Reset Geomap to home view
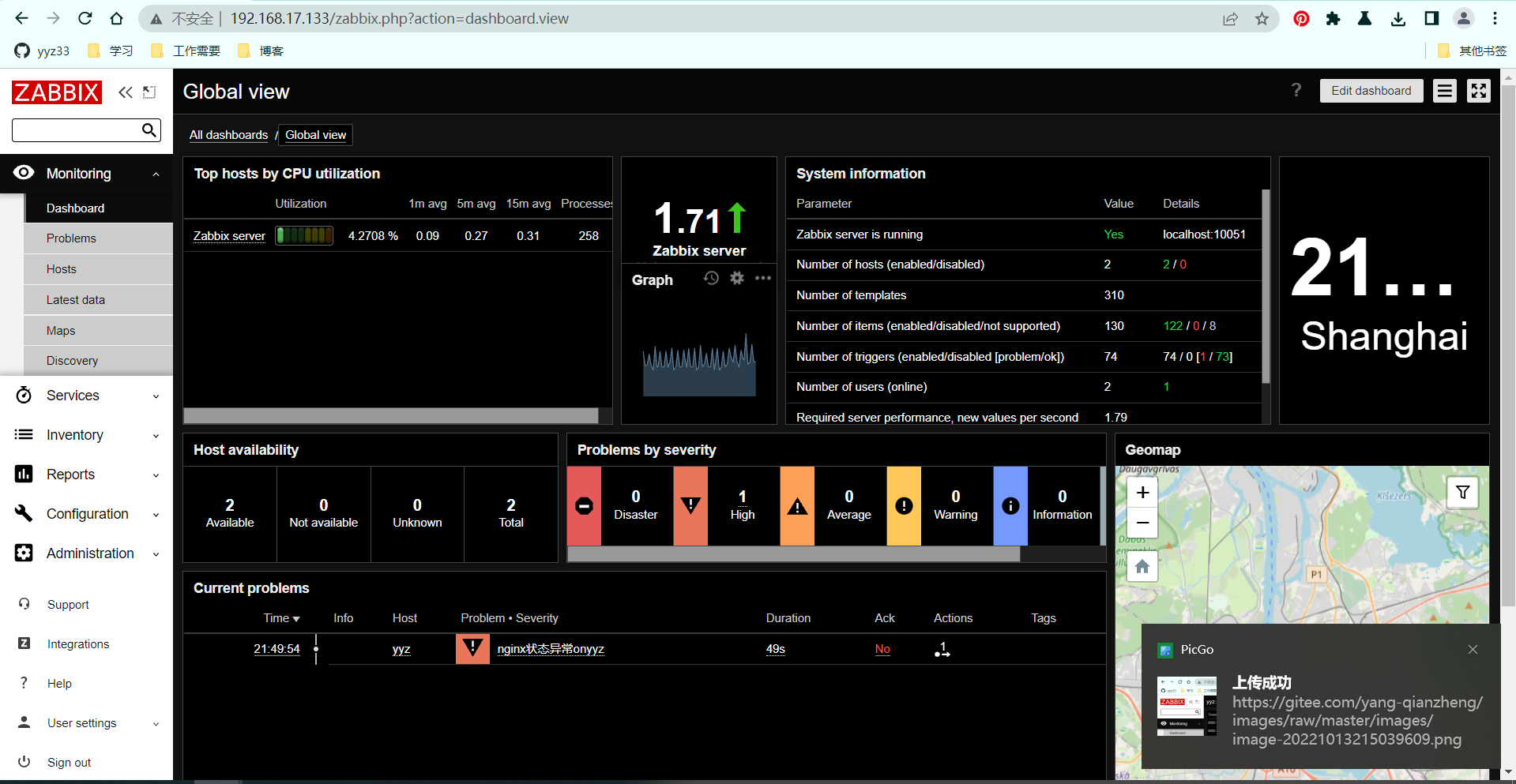The height and width of the screenshot is (784, 1516). pos(1142,566)
